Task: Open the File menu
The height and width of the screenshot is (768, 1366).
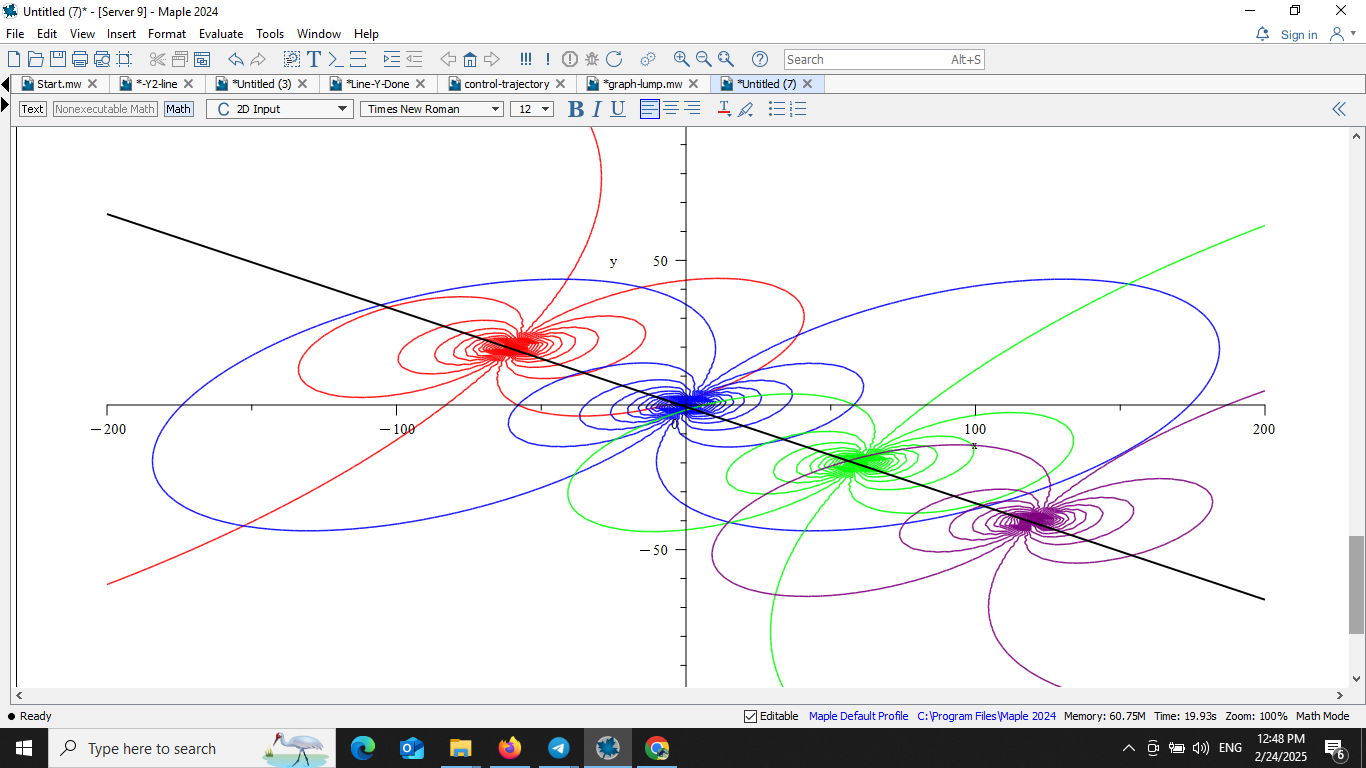Action: pyautogui.click(x=15, y=34)
